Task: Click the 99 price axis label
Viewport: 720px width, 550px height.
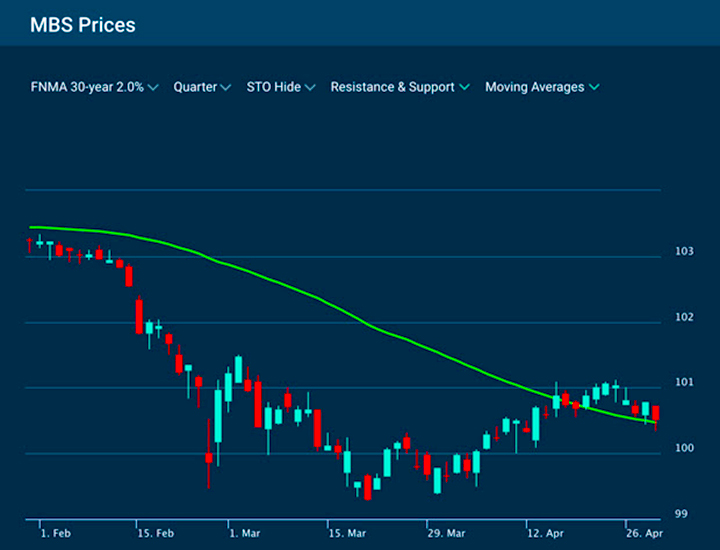Action: [x=681, y=514]
